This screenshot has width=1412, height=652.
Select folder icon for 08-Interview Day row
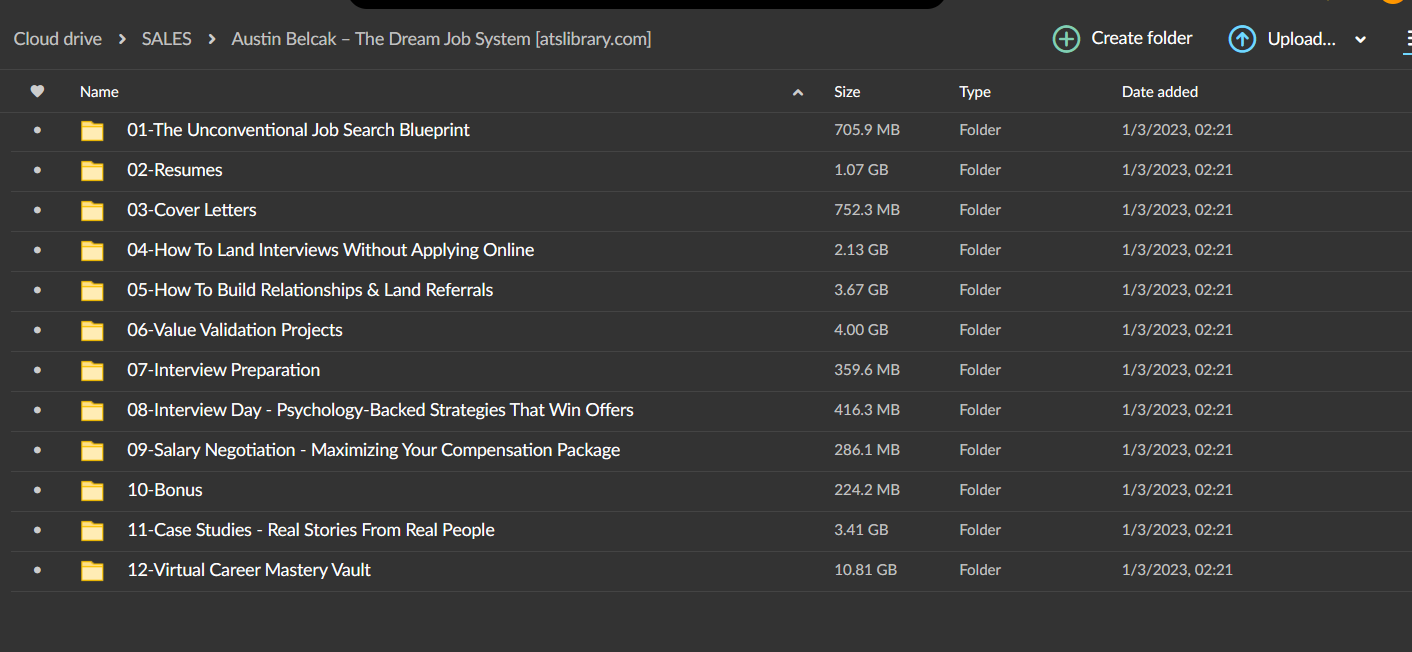pos(92,410)
